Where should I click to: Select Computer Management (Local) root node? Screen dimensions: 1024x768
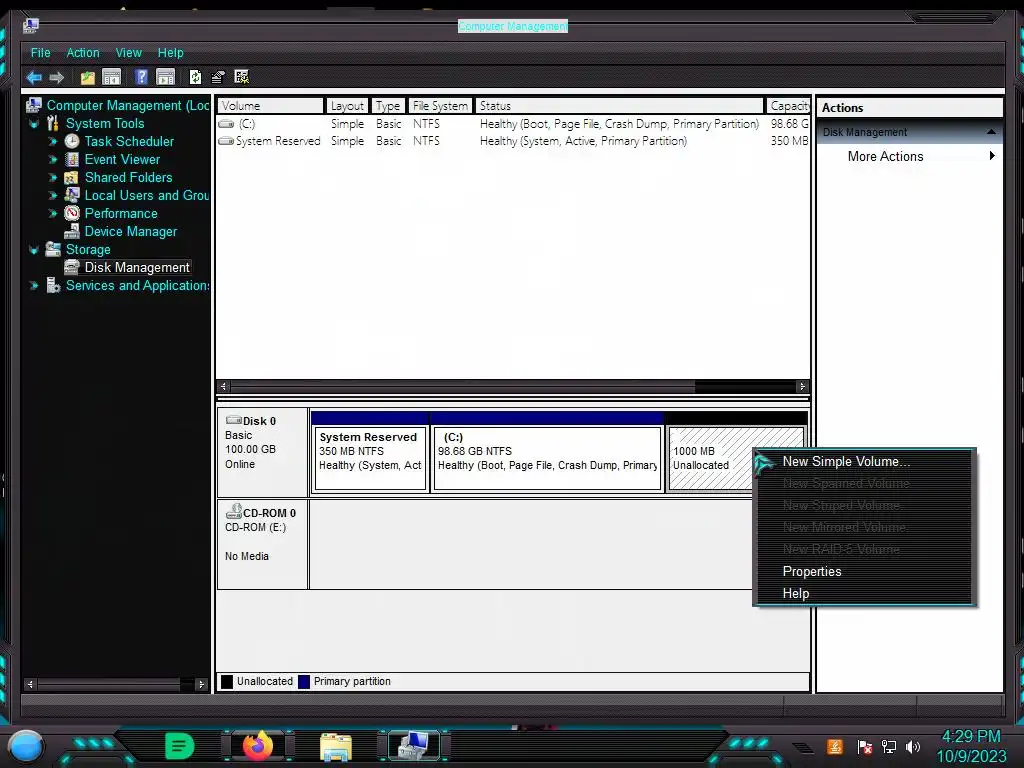click(128, 106)
